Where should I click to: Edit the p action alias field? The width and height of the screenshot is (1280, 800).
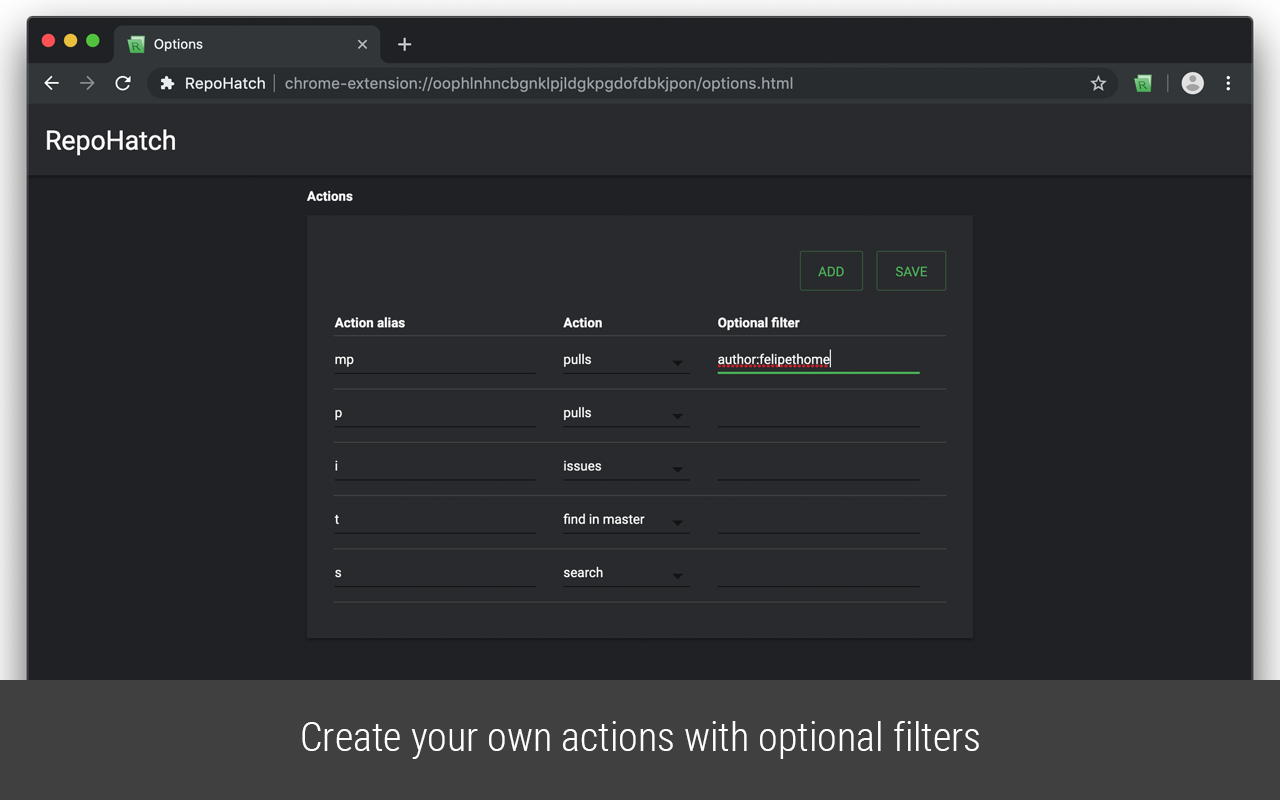pyautogui.click(x=435, y=413)
